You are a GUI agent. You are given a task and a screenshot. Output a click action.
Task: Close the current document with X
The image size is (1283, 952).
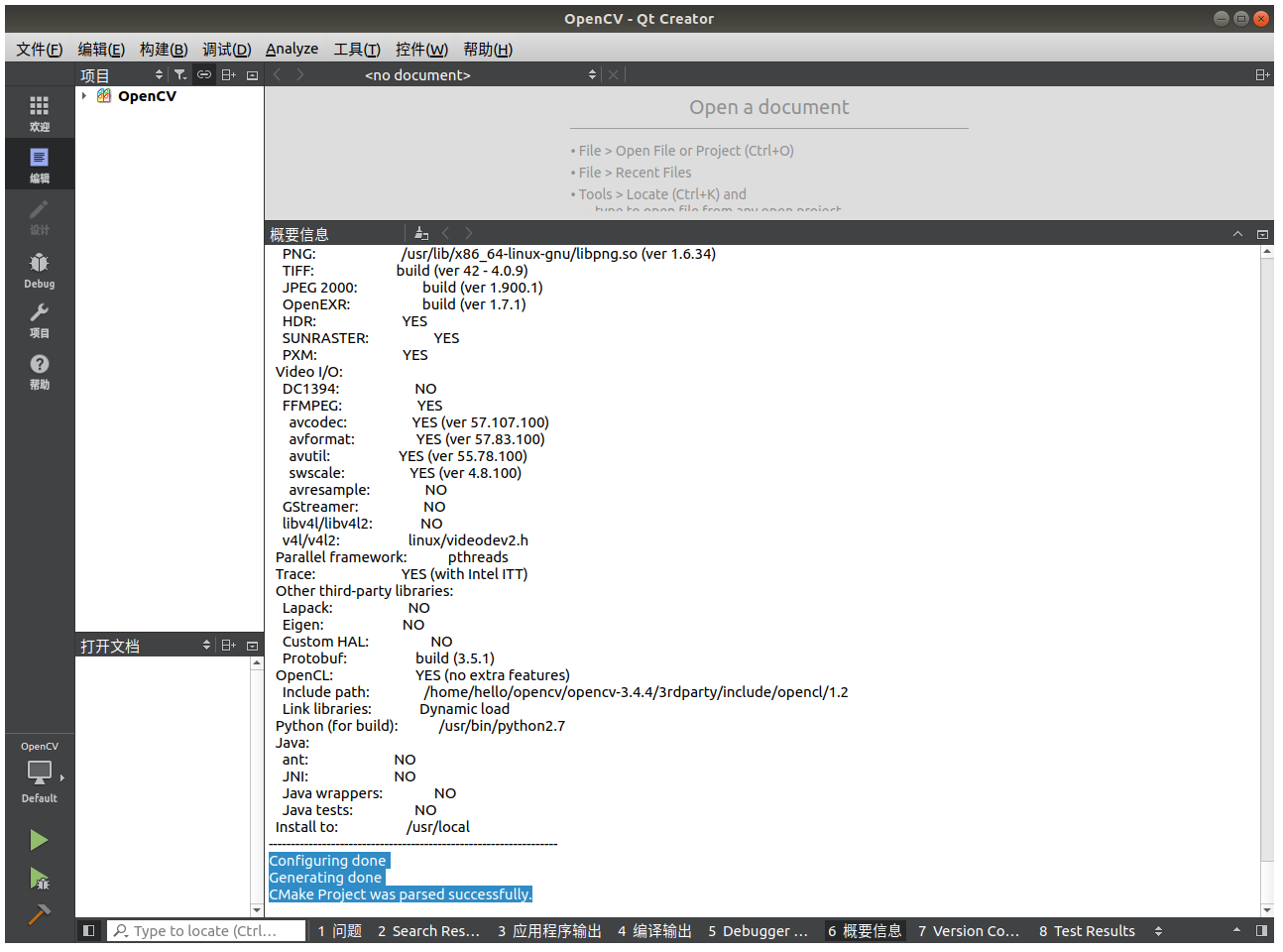(x=613, y=74)
